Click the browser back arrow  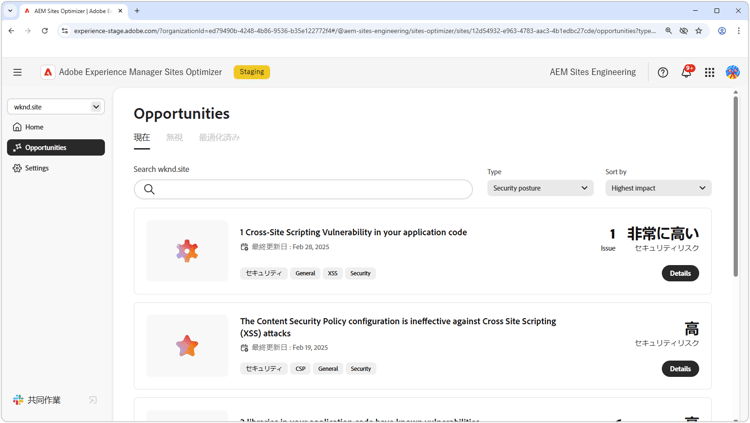(11, 31)
